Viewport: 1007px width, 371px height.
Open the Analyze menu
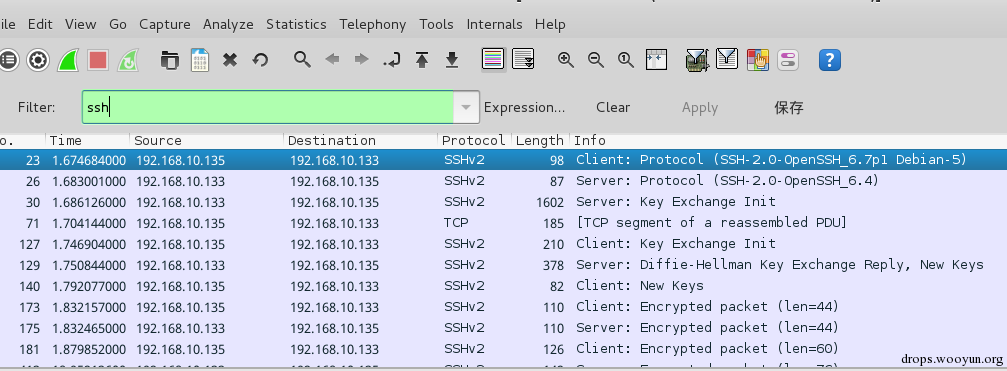228,24
